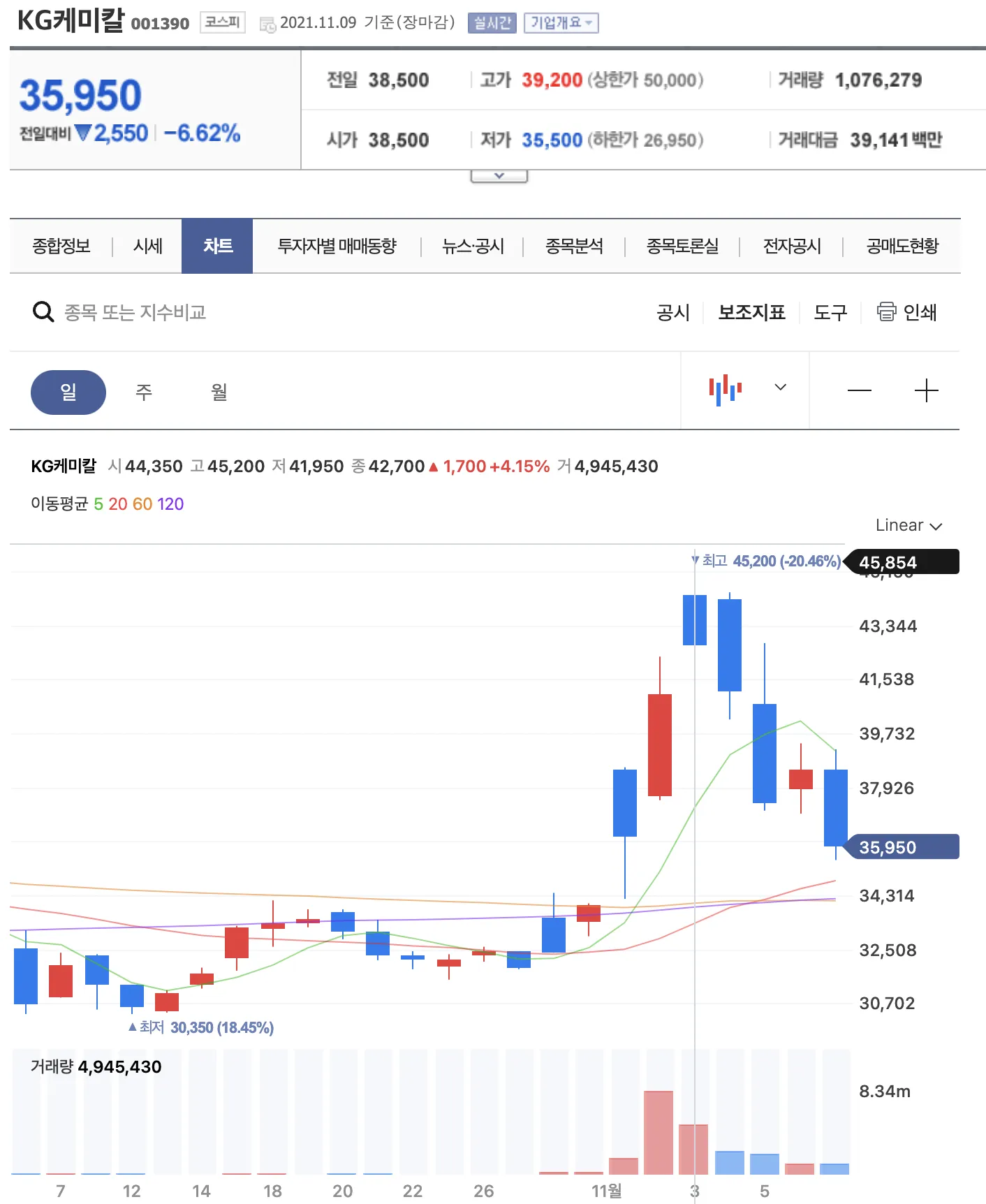Click the tall red candlestick near 11월

coord(659,744)
